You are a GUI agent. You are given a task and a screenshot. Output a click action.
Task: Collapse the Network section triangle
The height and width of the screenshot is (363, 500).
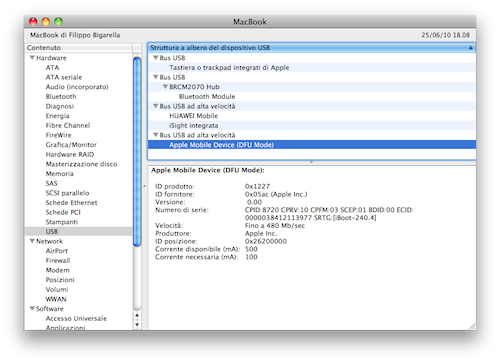pos(32,241)
